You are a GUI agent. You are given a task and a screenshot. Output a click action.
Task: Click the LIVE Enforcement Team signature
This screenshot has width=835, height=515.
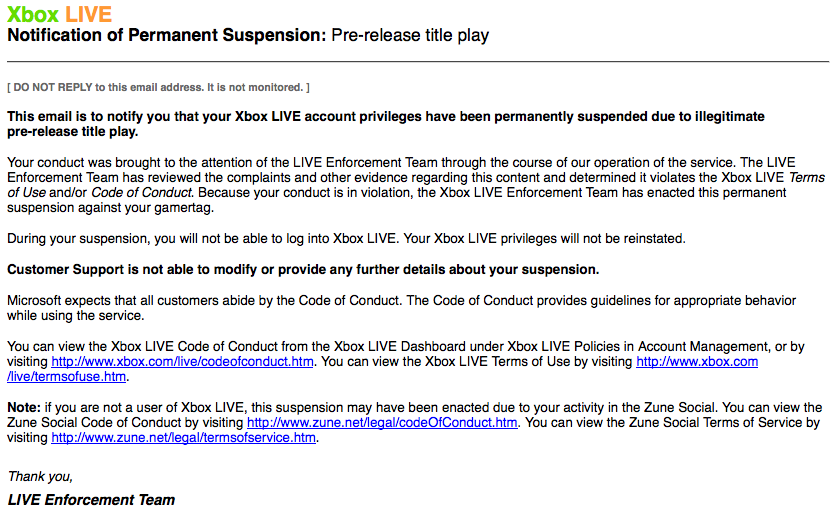point(91,500)
